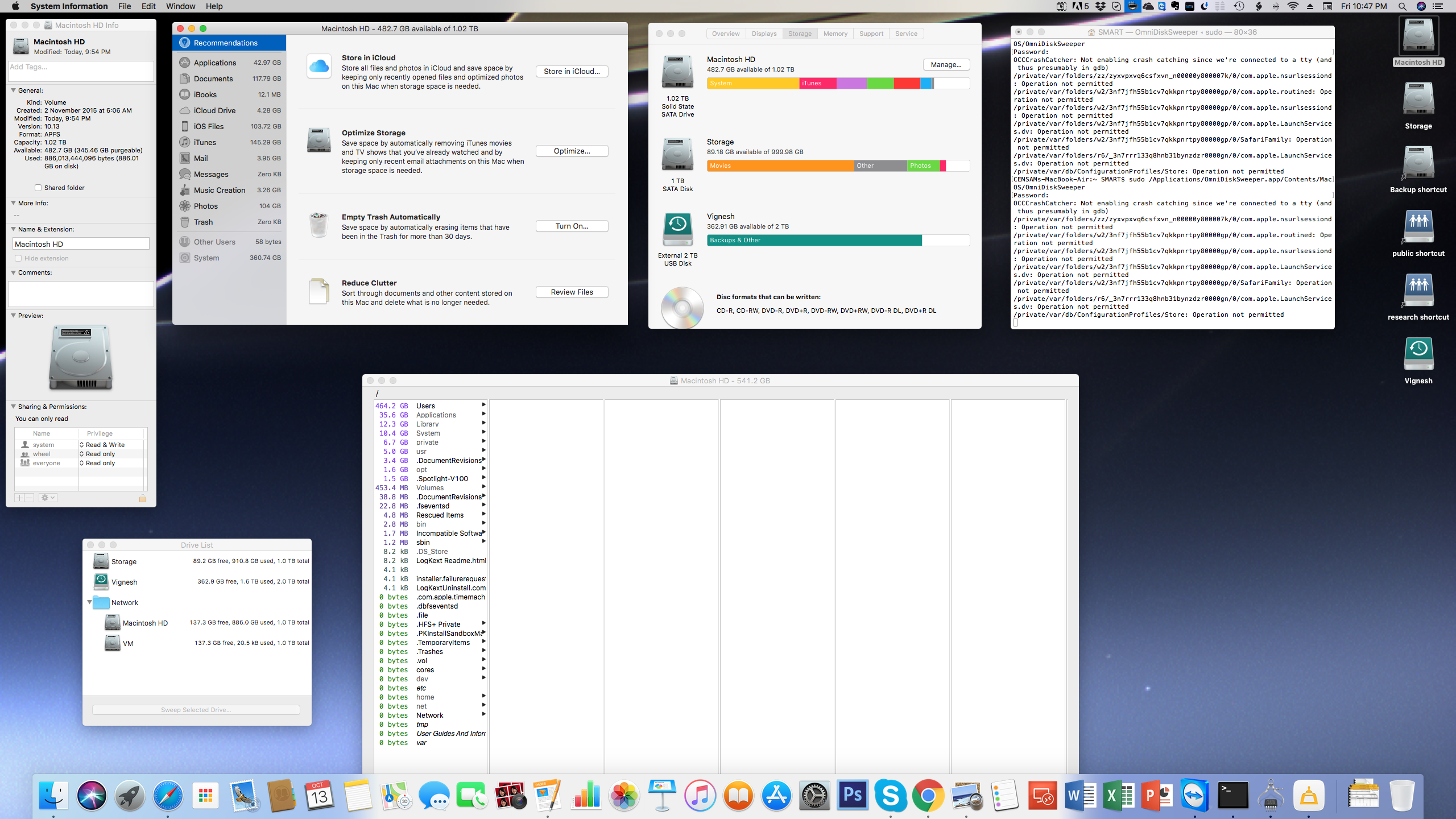This screenshot has width=1456, height=819.
Task: Launch Google Chrome from the Dock
Action: [x=928, y=795]
